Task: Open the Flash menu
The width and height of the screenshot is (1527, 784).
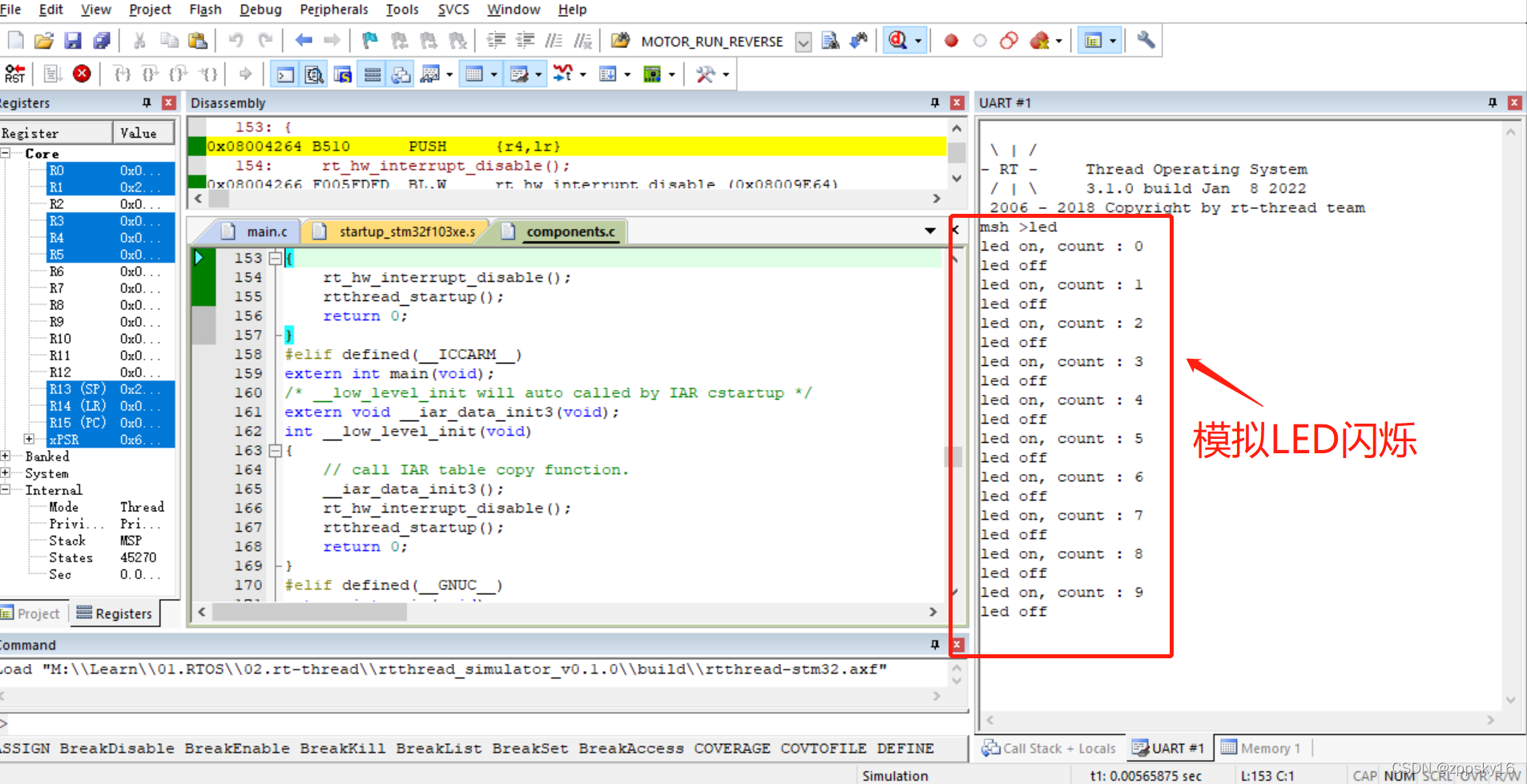Action: [x=205, y=10]
